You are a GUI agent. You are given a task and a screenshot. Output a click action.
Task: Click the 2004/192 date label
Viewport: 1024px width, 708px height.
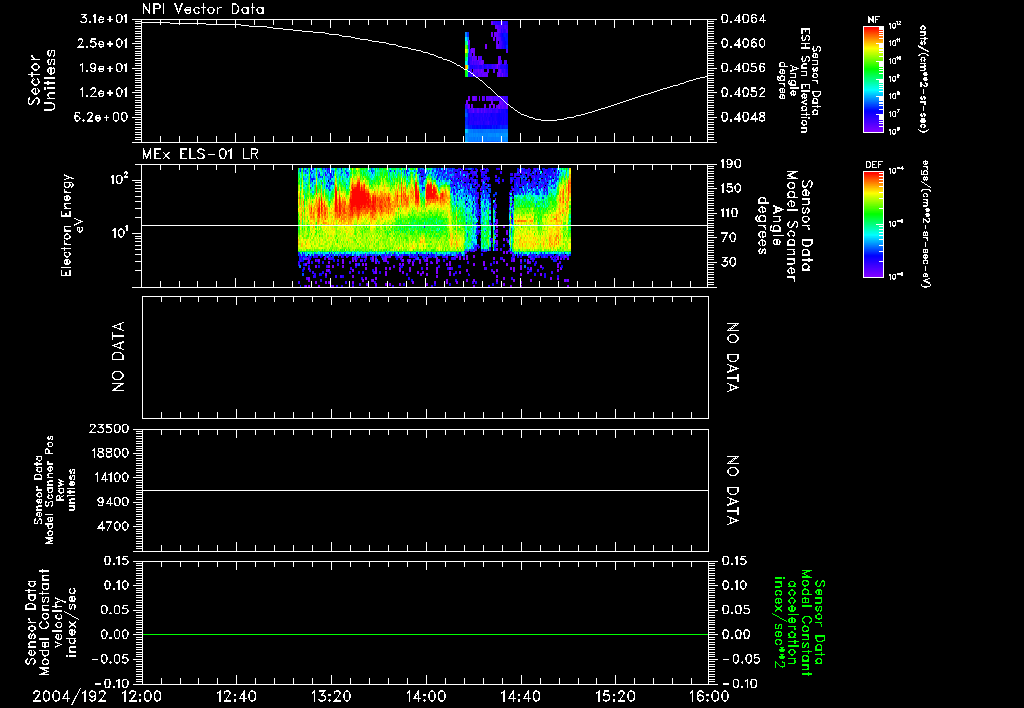coord(70,697)
